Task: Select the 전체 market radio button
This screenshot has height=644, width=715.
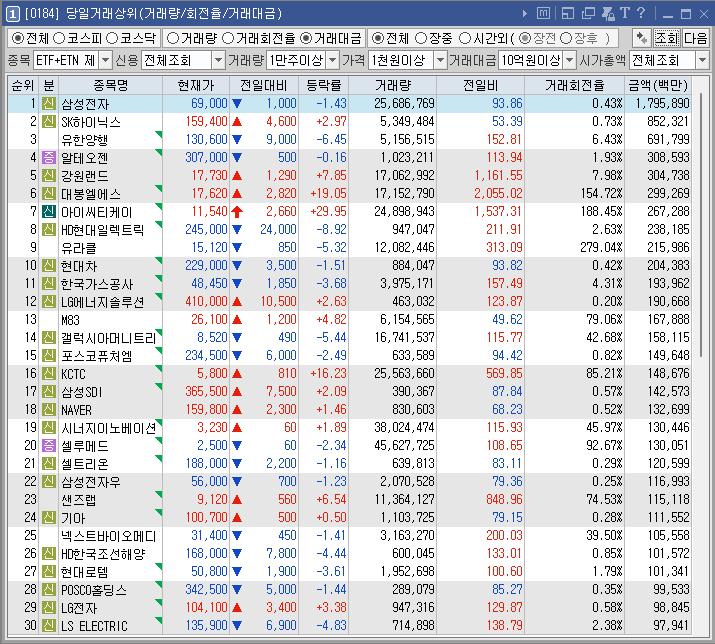Action: 18,38
